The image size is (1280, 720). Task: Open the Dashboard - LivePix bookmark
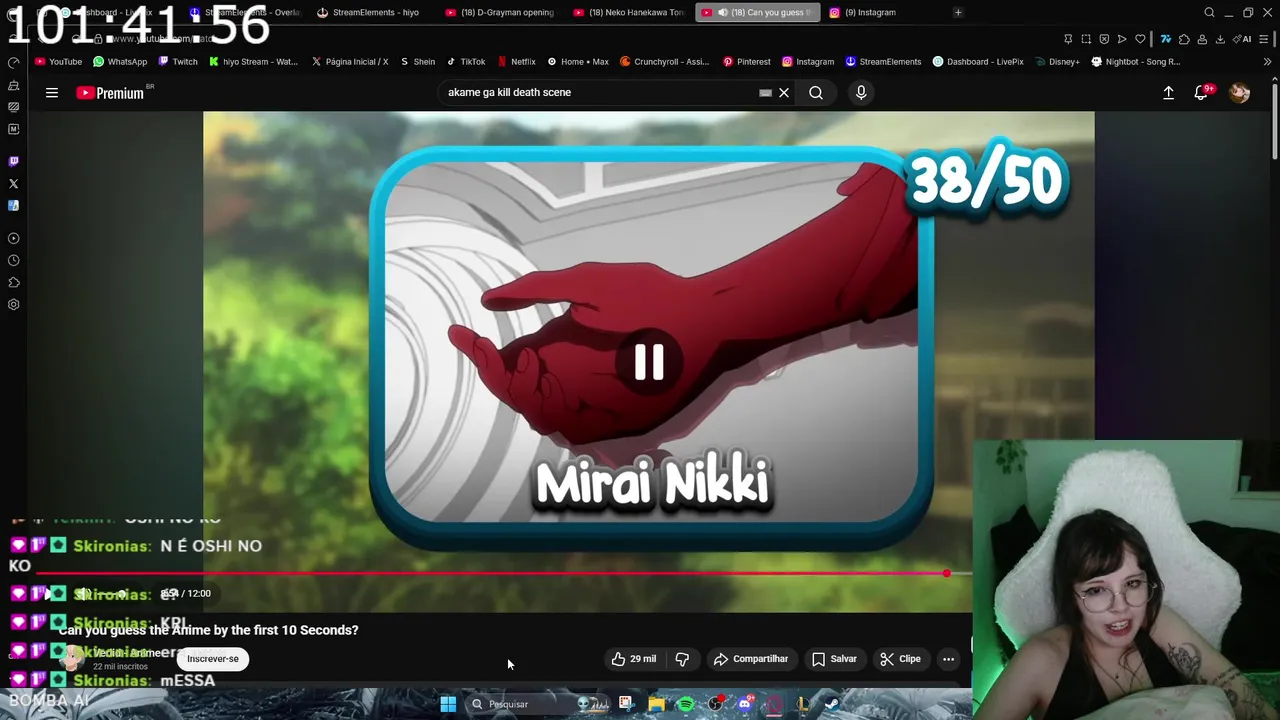click(x=978, y=61)
